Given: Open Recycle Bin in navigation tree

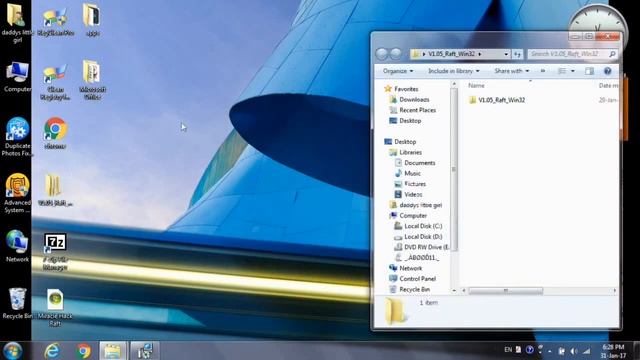Looking at the screenshot, I should coord(410,289).
